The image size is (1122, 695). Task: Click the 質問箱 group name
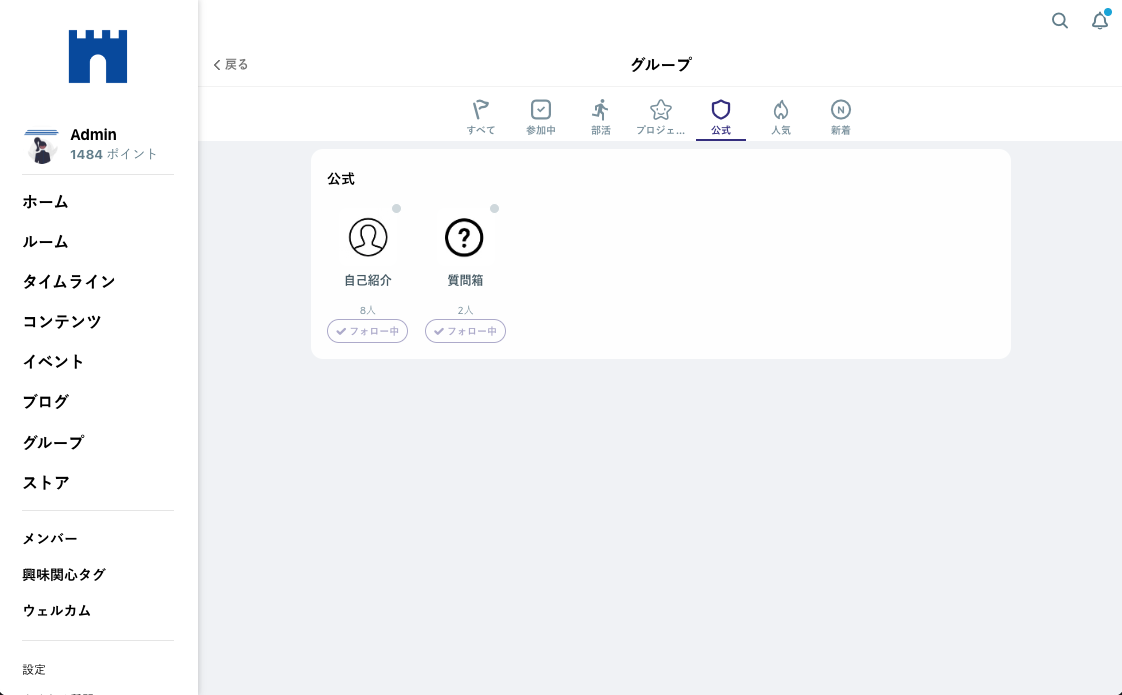(x=465, y=281)
